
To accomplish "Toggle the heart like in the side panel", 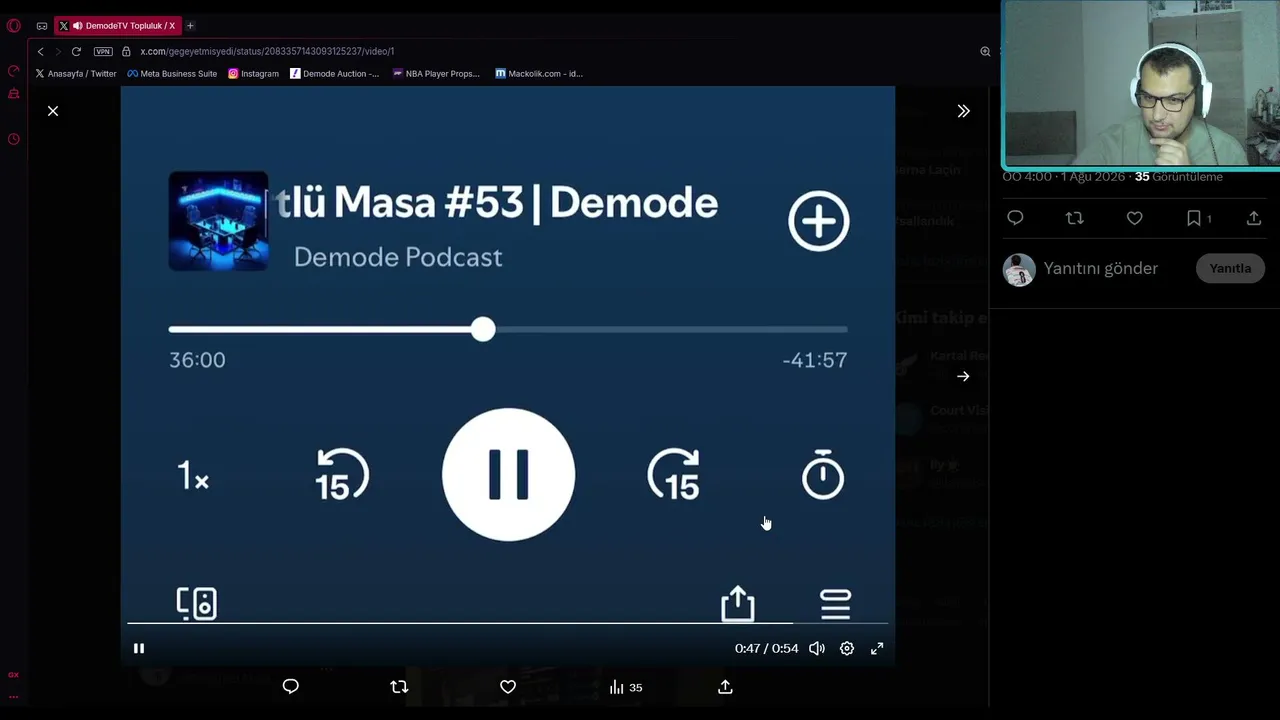I will 1135,218.
